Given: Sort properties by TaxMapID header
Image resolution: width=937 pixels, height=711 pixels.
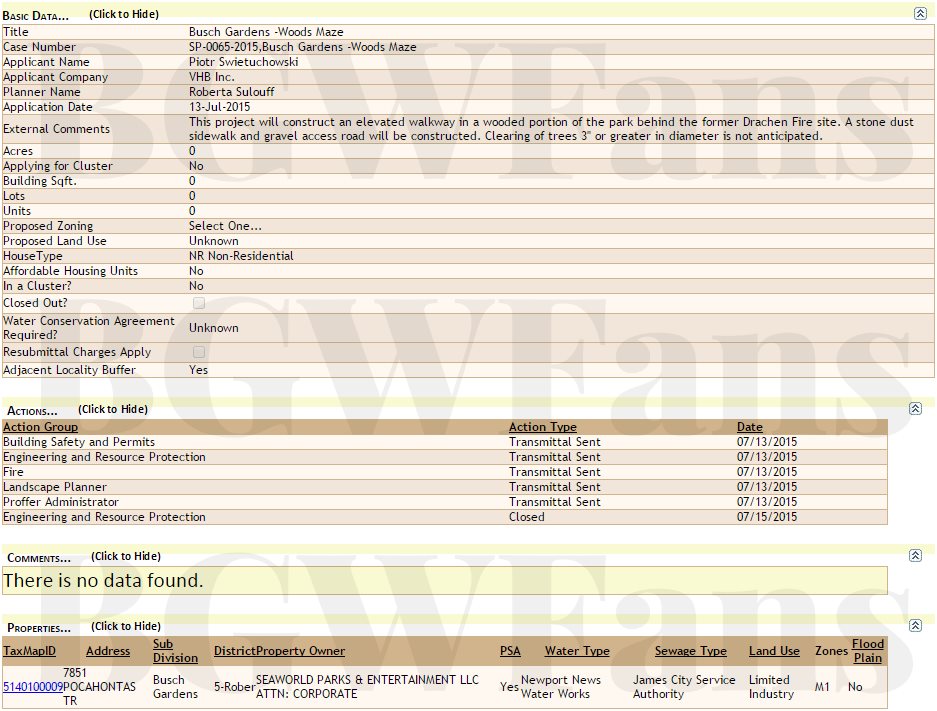Looking at the screenshot, I should click(29, 651).
